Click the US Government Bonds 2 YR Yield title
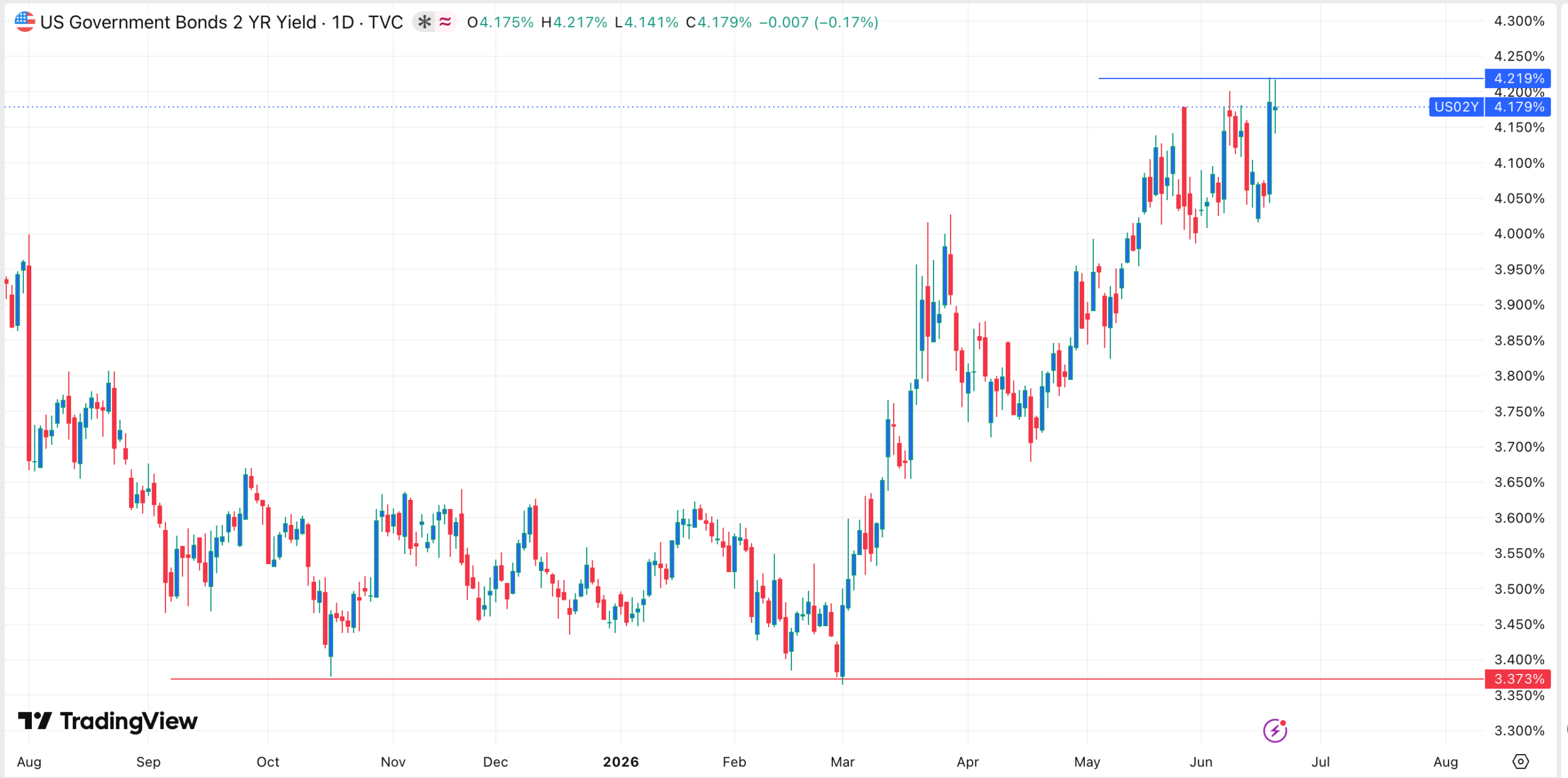Screen dimensions: 1568x778 (x=178, y=22)
